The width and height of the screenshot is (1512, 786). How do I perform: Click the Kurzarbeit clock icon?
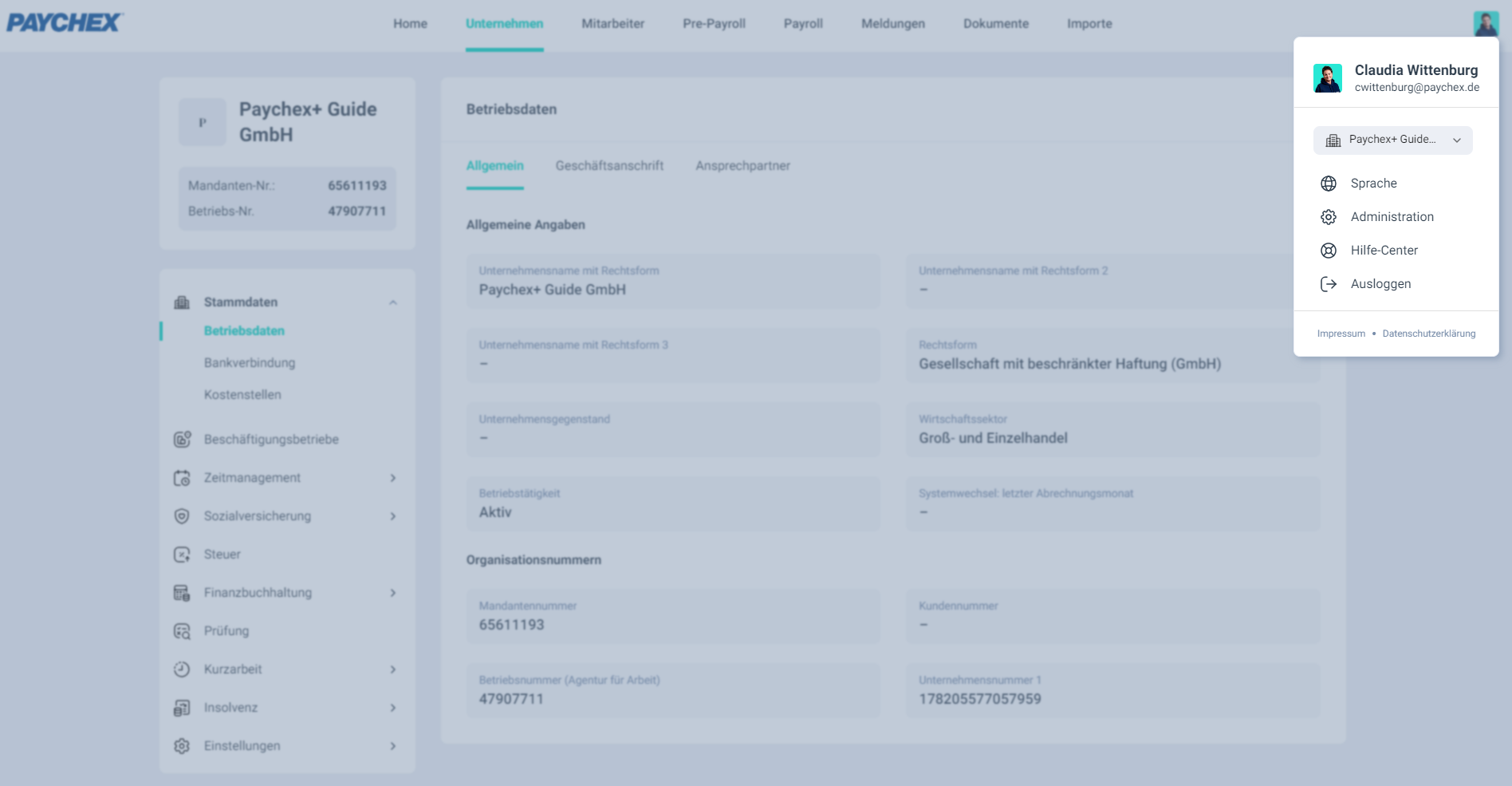[182, 669]
